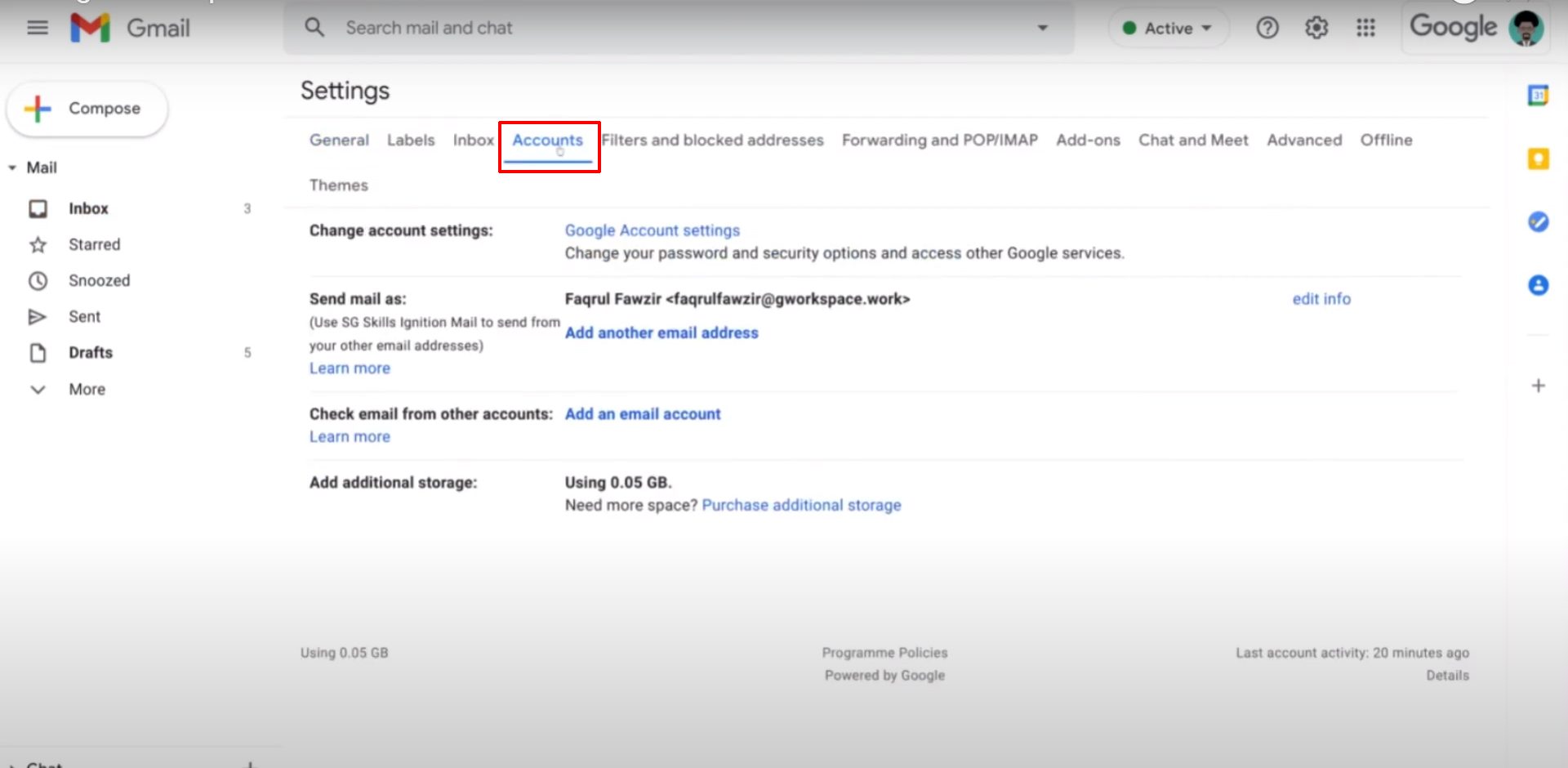Open Google Calendar from the side panel

point(1539,96)
